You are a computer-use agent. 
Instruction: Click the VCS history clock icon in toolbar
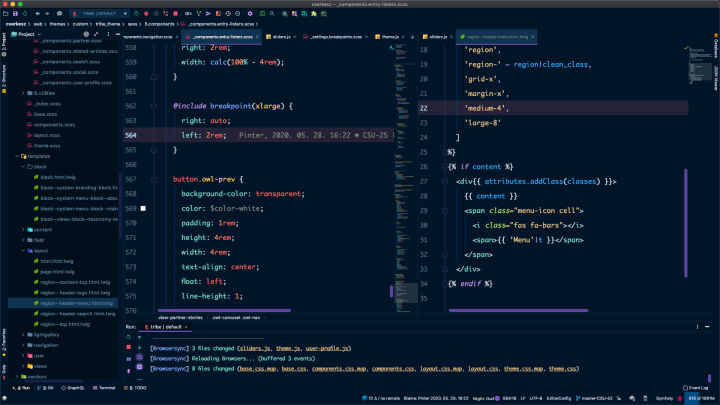tap(228, 14)
